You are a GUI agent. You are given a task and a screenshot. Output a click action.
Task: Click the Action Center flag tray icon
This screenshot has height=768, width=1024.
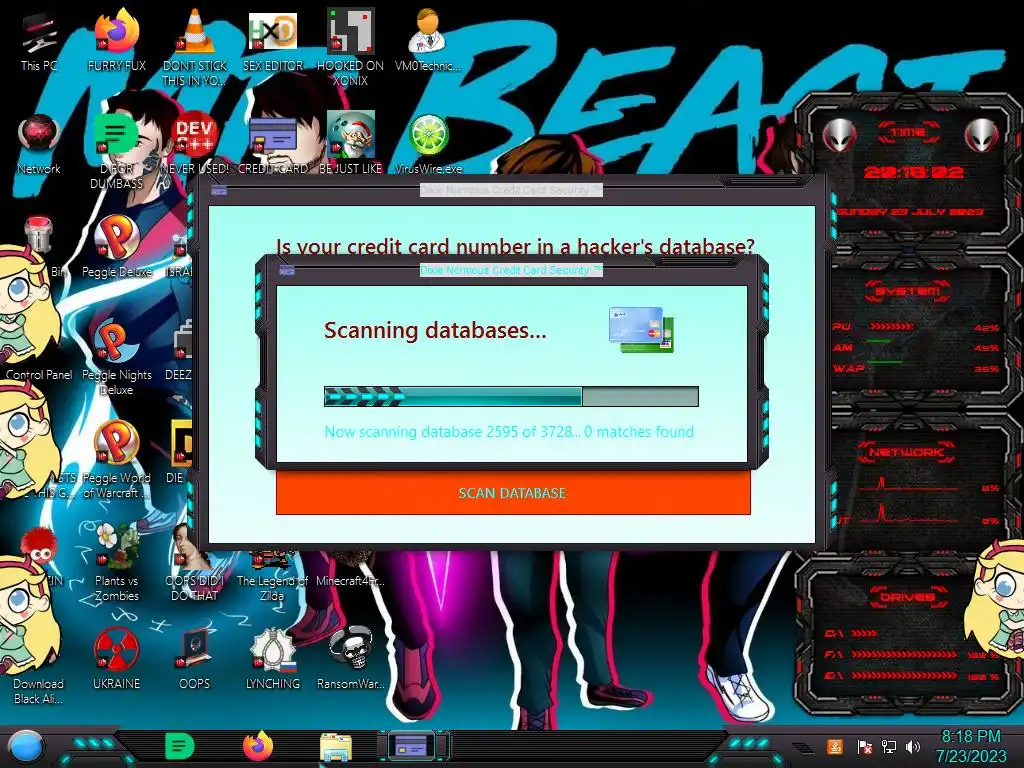864,746
